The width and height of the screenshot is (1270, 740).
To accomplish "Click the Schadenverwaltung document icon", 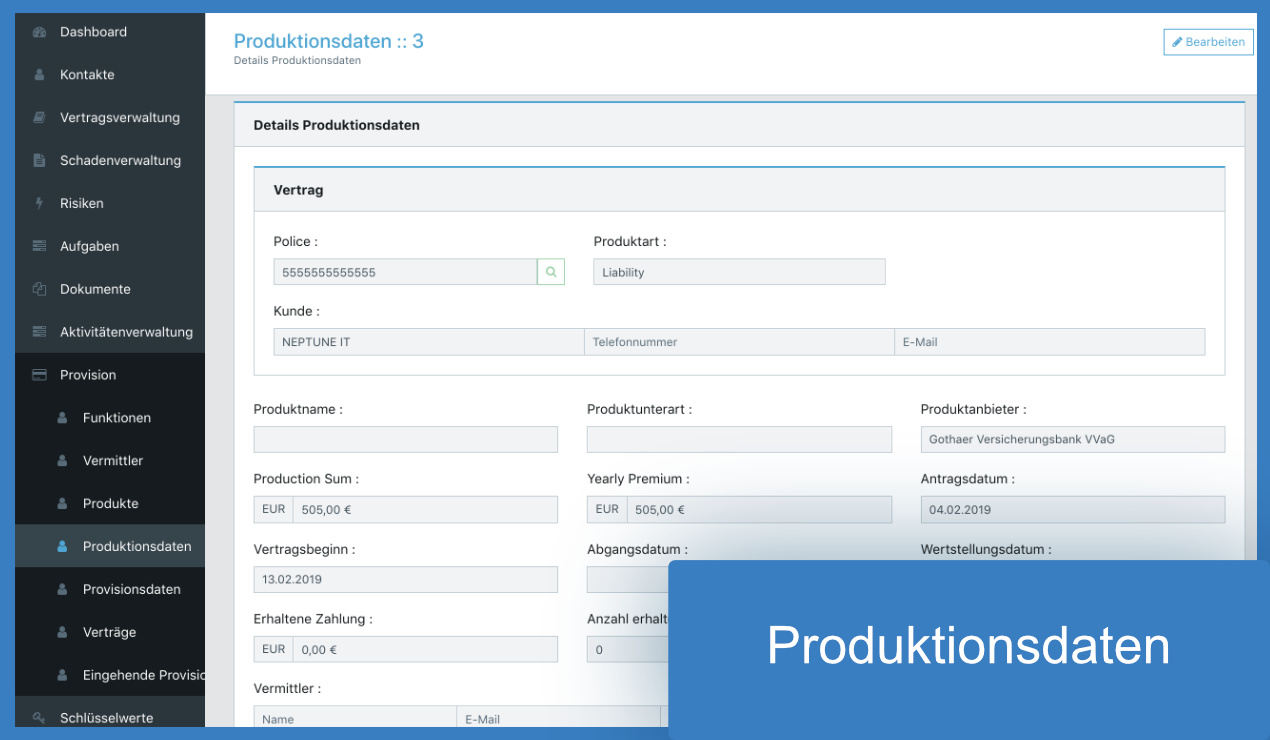I will coord(40,161).
